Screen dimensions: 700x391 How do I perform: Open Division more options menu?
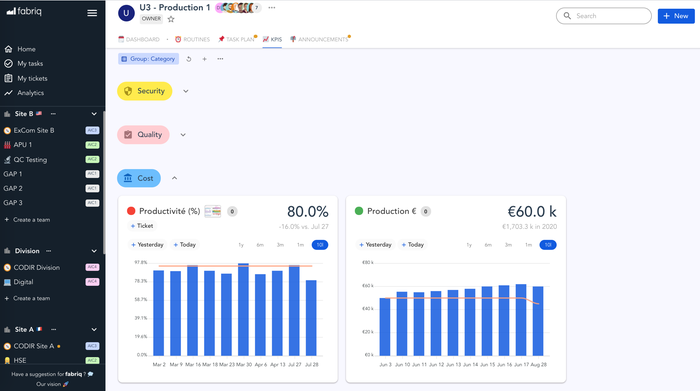point(48,251)
